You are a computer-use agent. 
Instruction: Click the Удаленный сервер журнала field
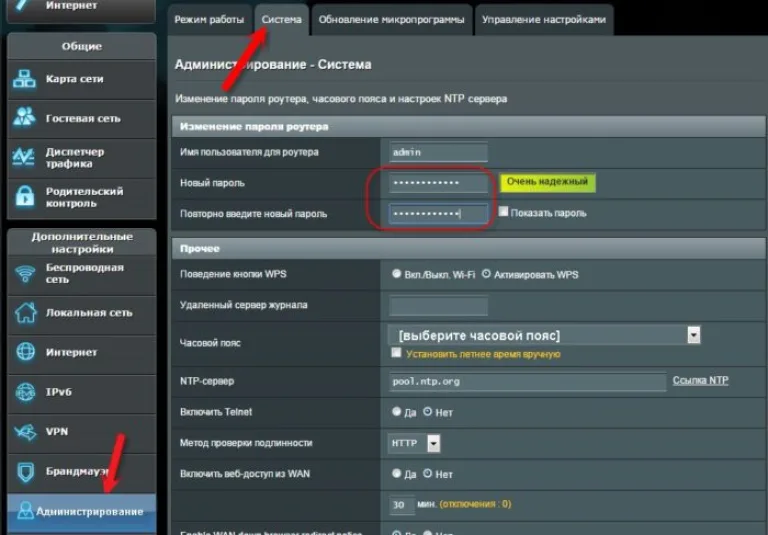coord(438,305)
